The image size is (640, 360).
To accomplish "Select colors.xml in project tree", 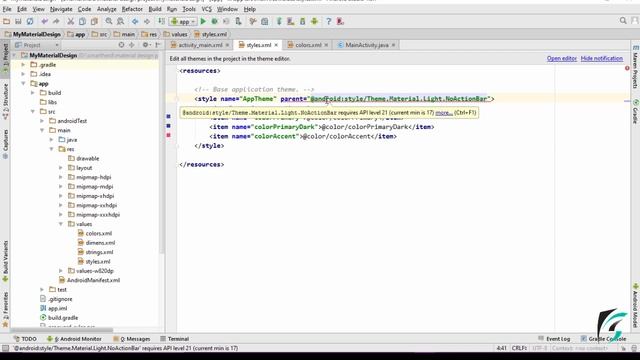I will point(95,233).
